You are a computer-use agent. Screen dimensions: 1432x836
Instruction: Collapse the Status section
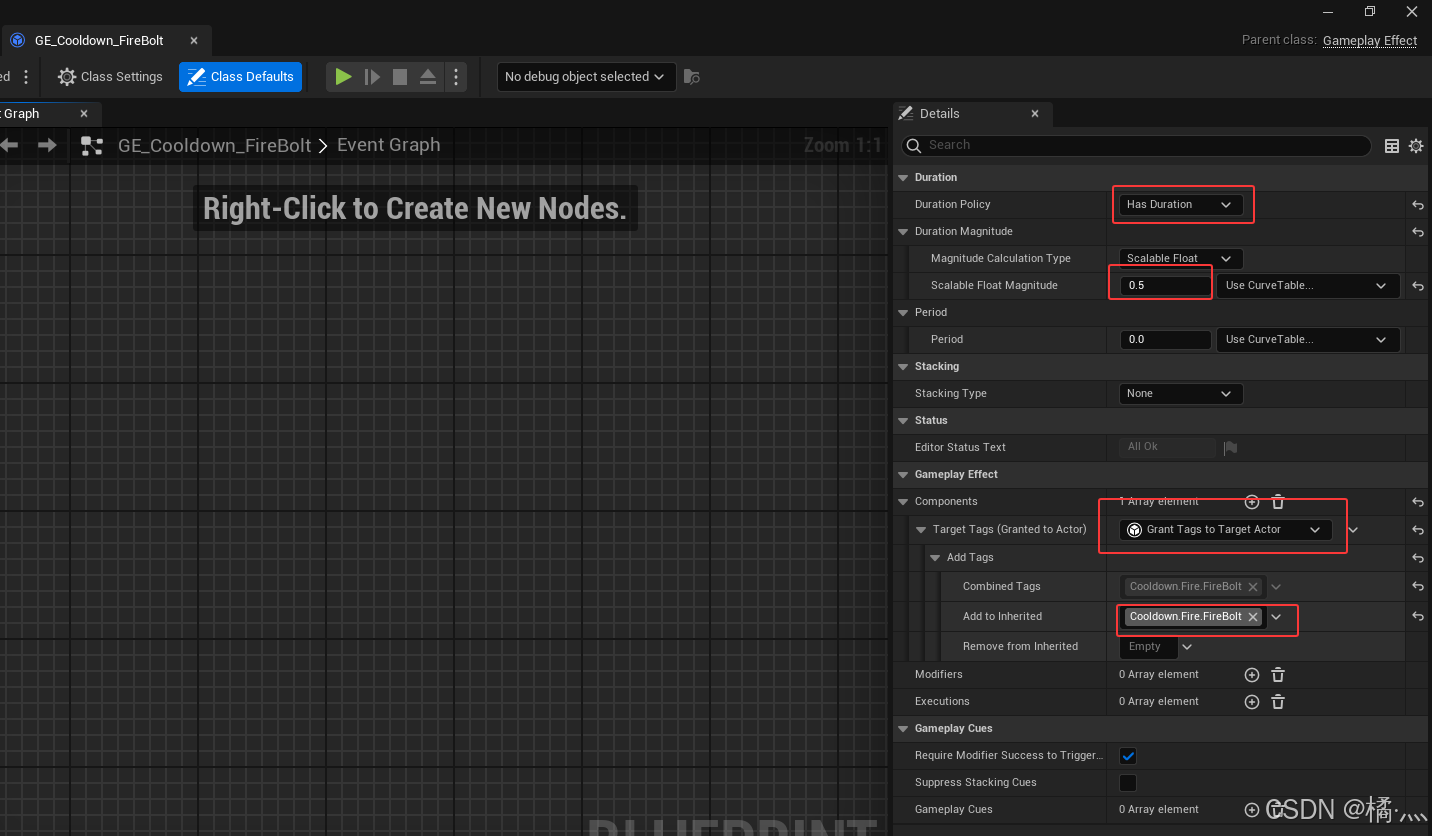(x=904, y=421)
